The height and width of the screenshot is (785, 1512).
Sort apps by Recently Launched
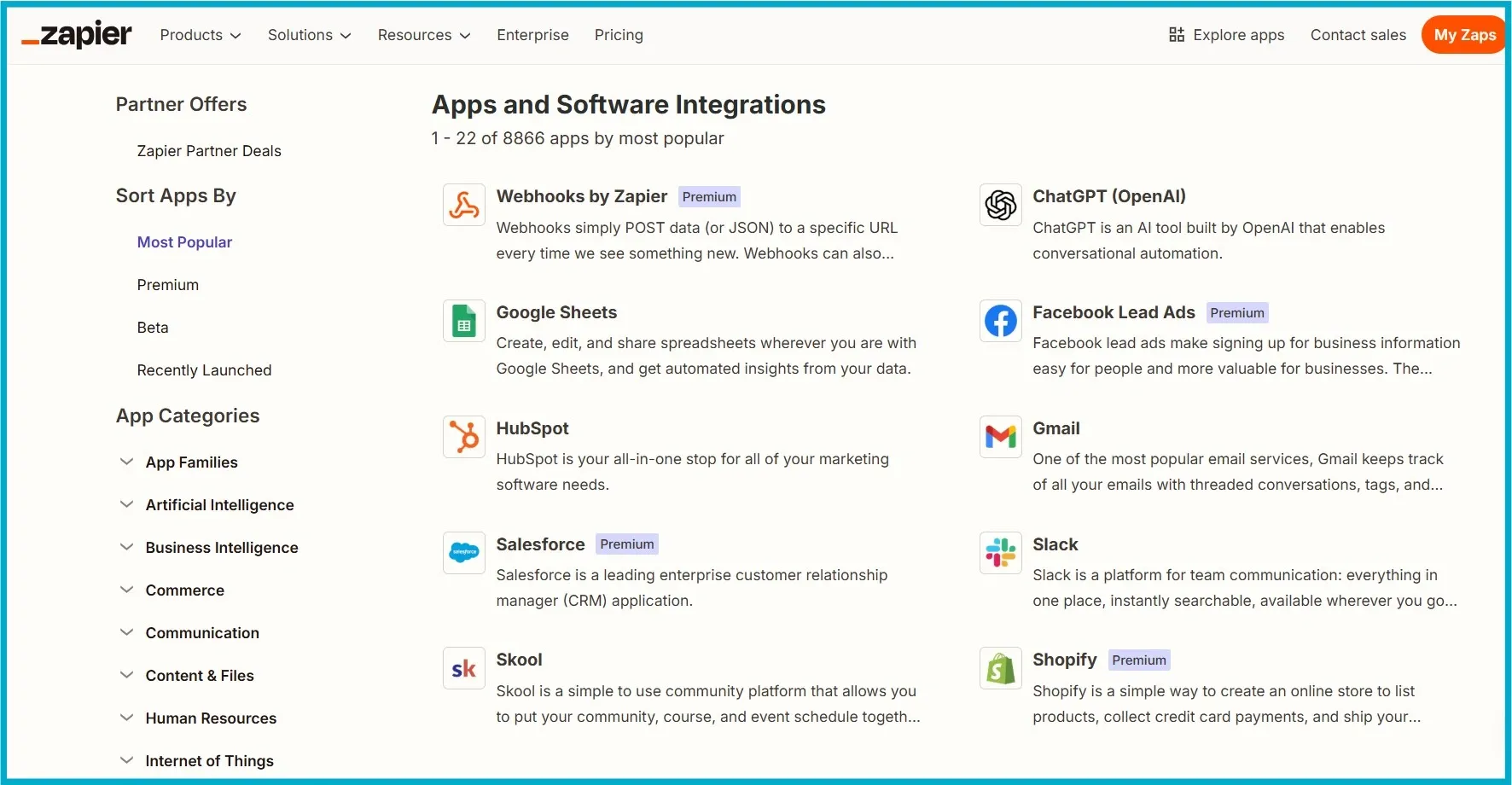204,369
